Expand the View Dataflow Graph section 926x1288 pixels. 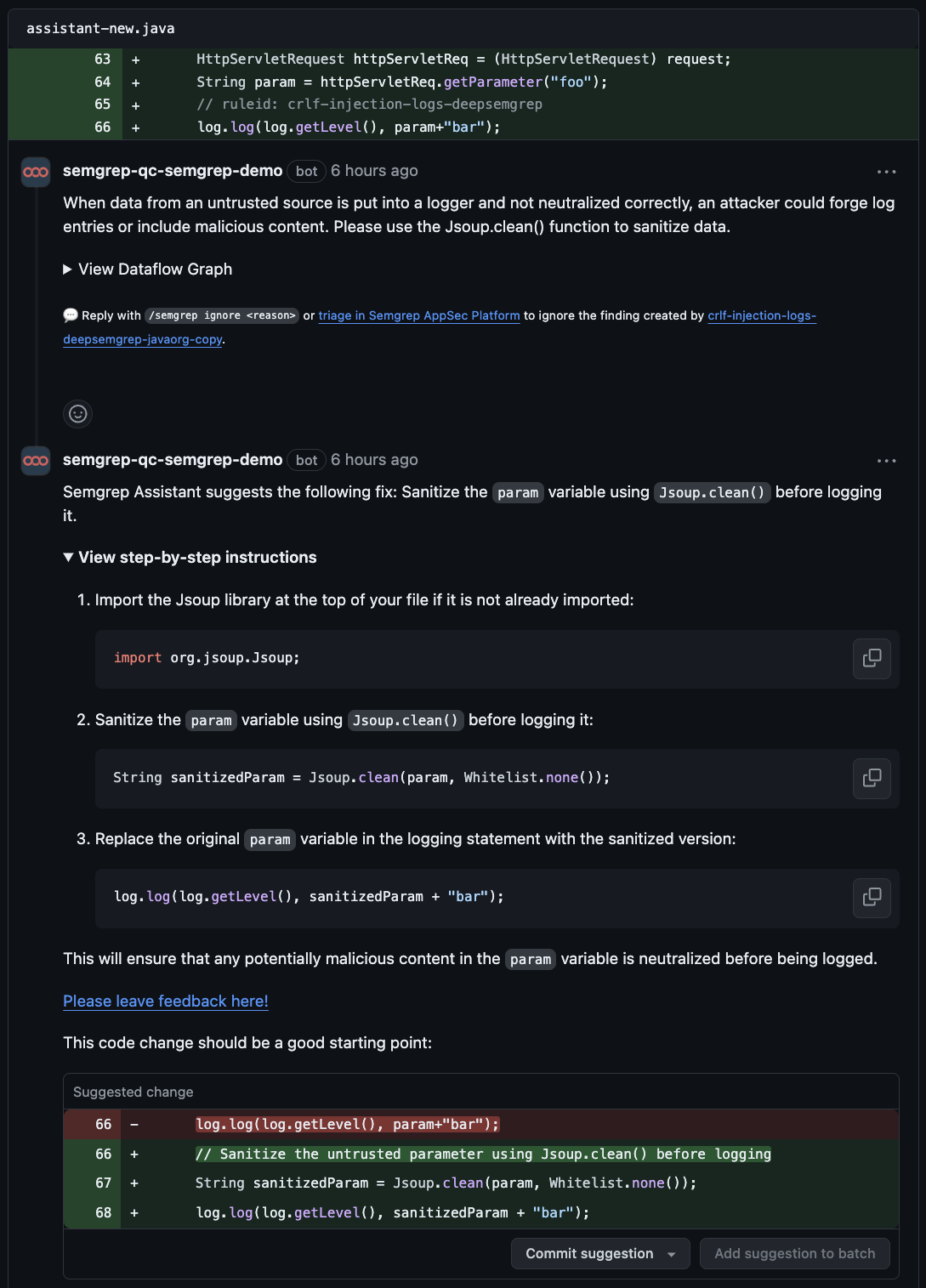point(147,269)
